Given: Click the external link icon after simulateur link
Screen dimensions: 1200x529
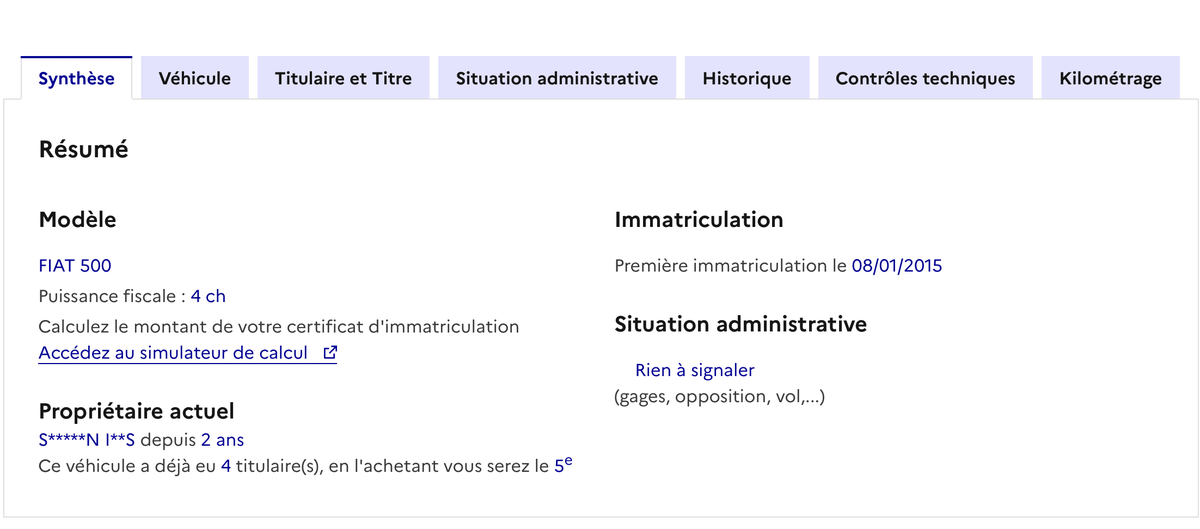Looking at the screenshot, I should [330, 353].
